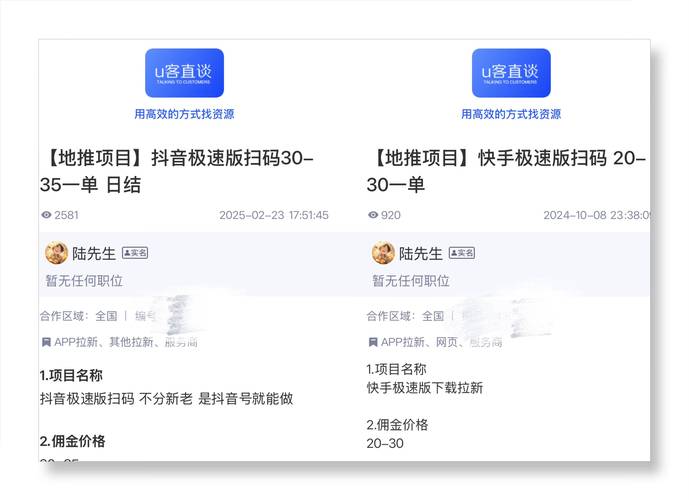The width and height of the screenshot is (689, 500).
Task: Click the 实名 badge in the 快手极速版 listing
Action: point(462,253)
